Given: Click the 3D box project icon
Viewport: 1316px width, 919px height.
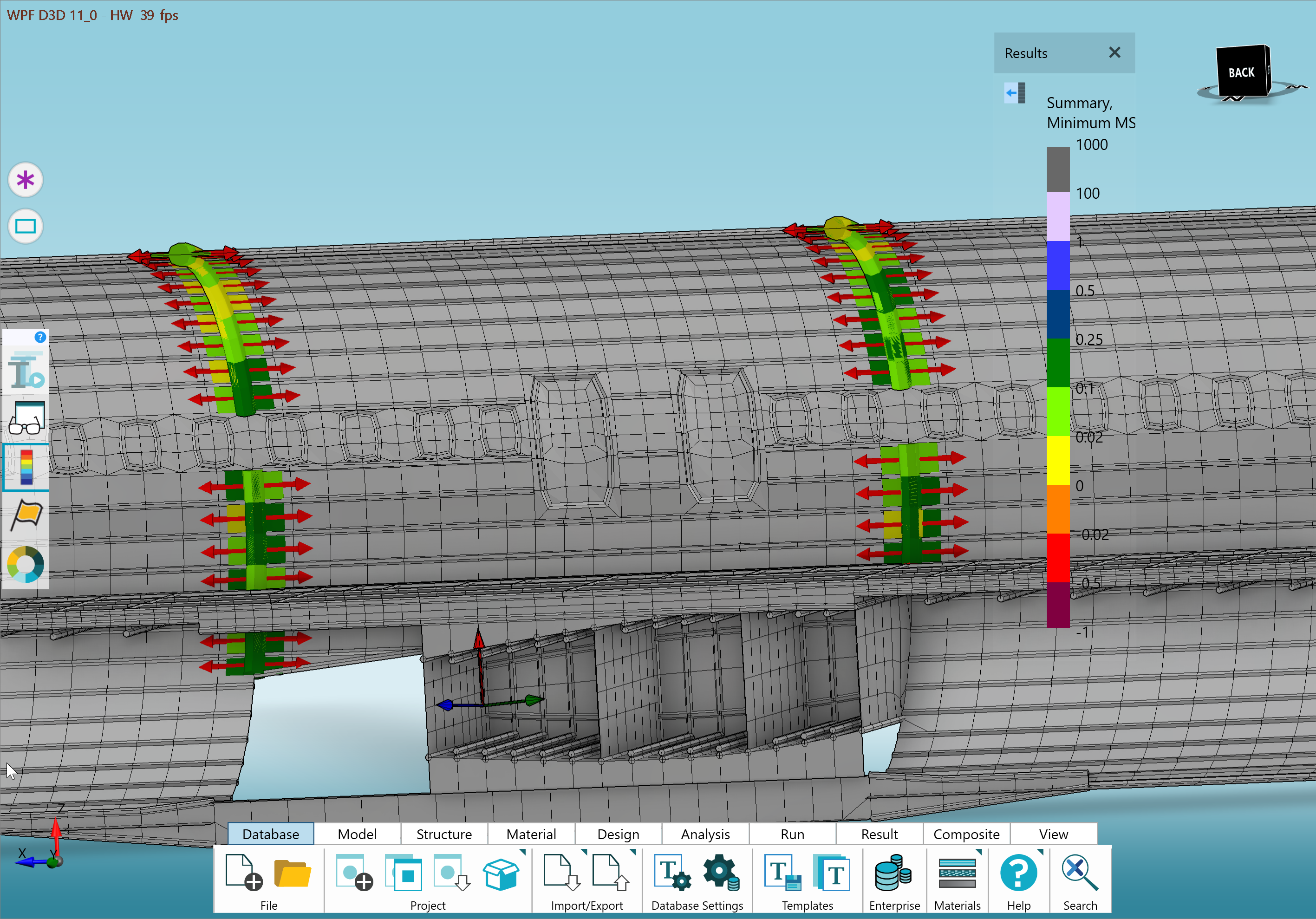Looking at the screenshot, I should tap(501, 873).
